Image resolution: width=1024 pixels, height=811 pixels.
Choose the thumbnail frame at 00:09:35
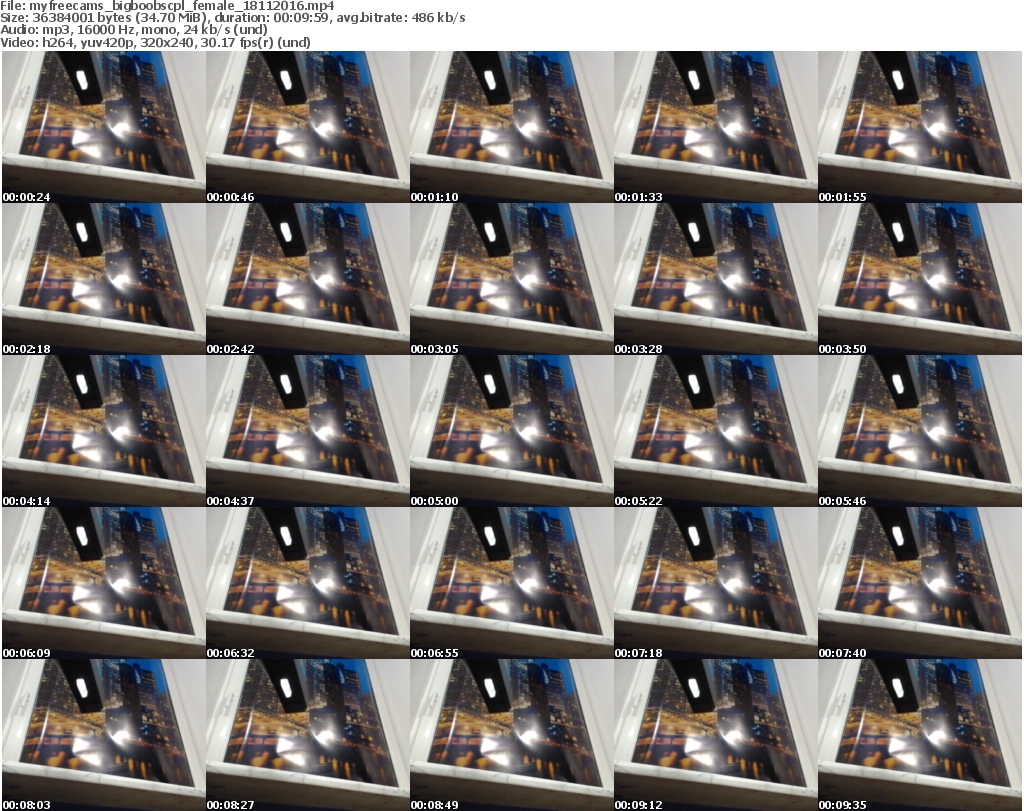click(920, 735)
